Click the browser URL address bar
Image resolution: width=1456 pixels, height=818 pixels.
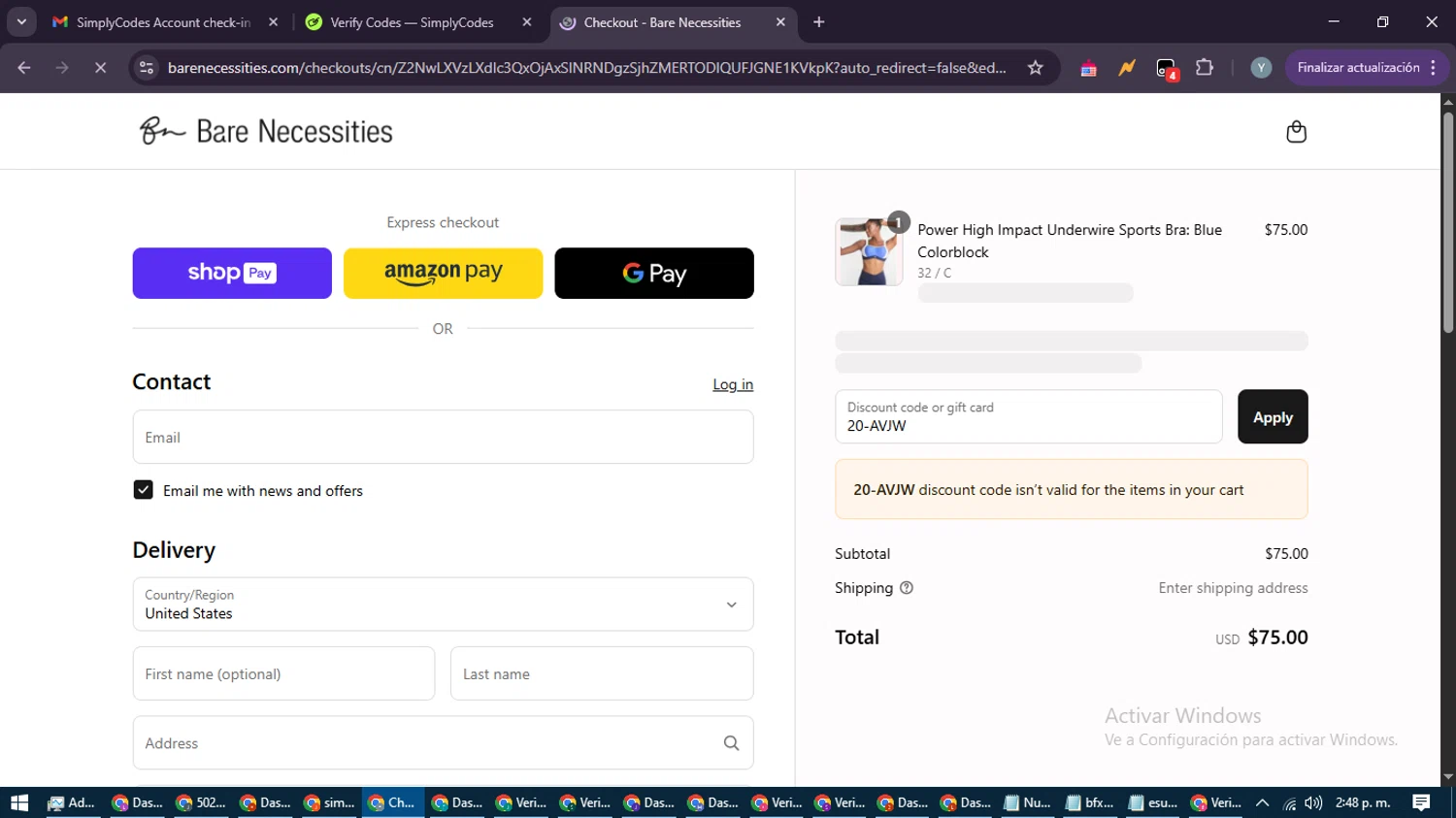(x=586, y=68)
